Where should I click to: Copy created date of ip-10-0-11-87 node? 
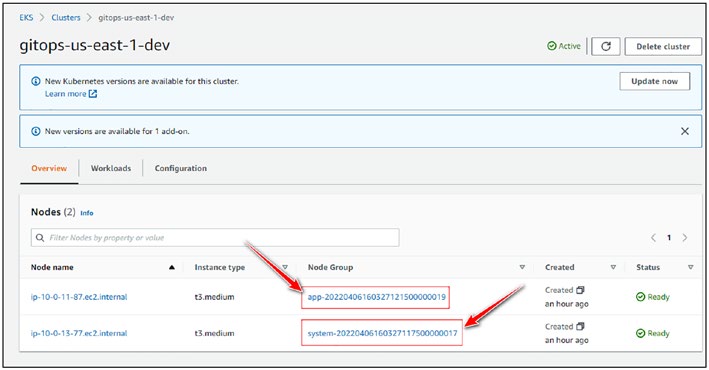(580, 290)
